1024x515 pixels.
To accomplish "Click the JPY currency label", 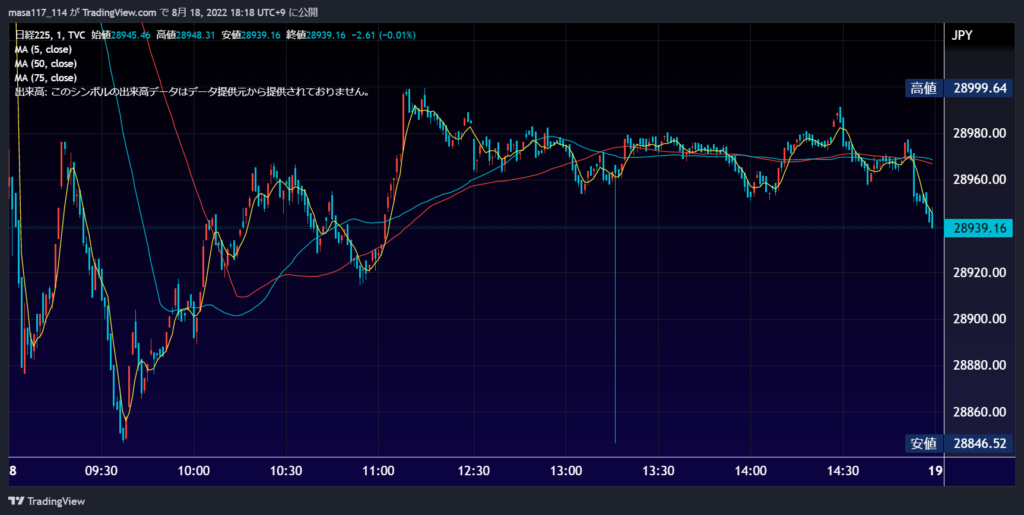I will tap(962, 35).
